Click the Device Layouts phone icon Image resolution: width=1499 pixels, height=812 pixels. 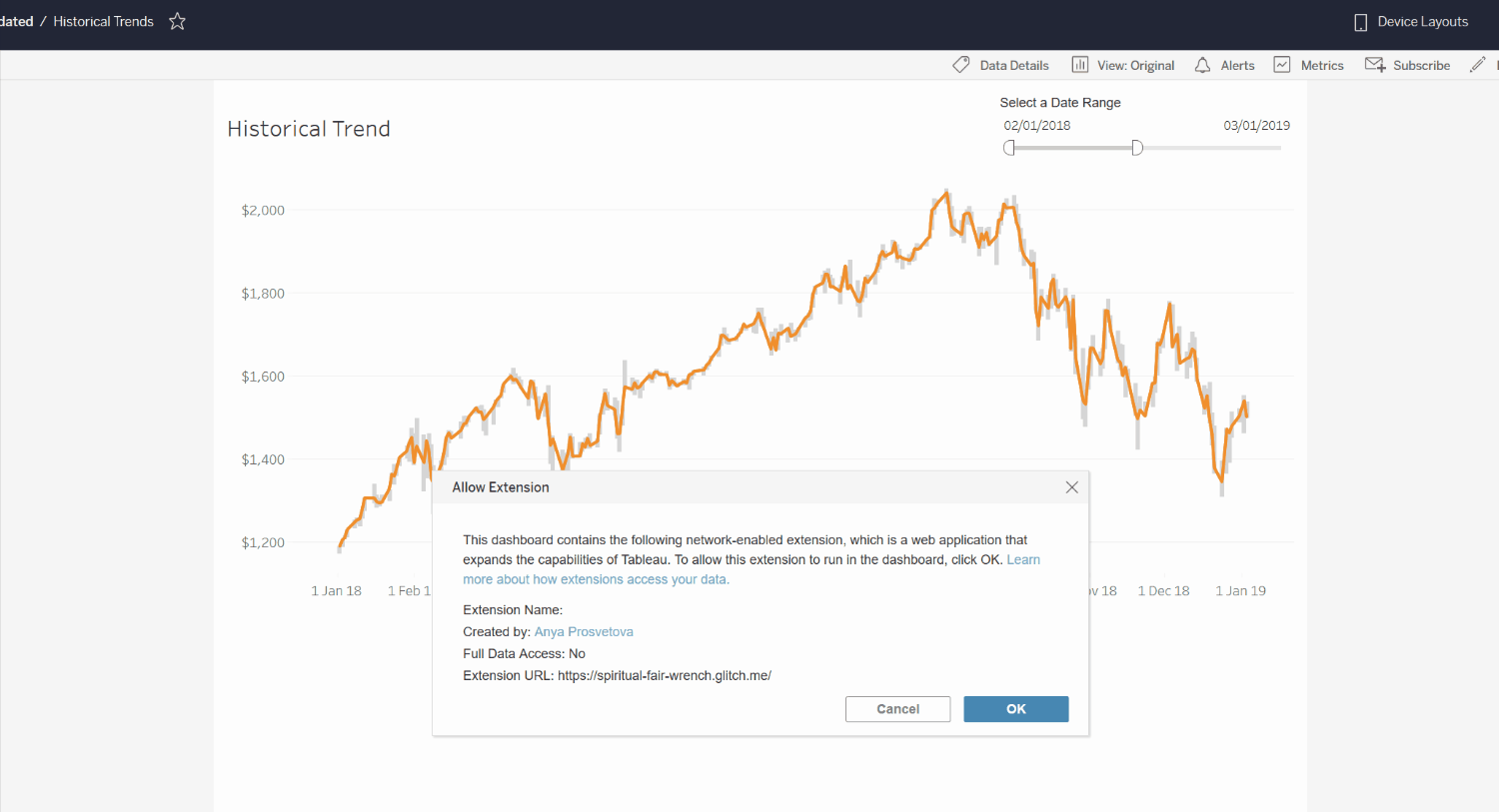coord(1360,22)
